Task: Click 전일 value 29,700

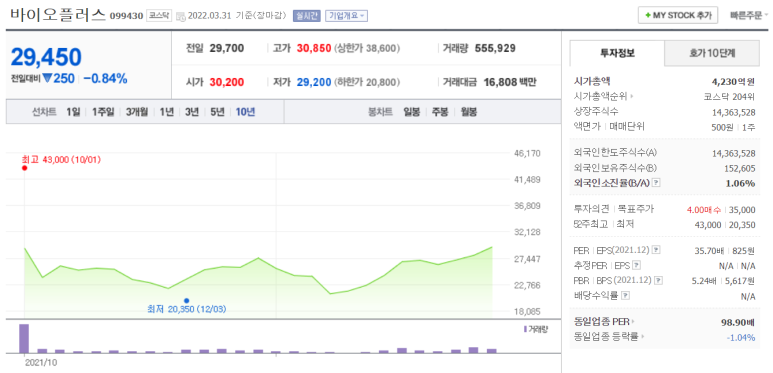Action: click(227, 48)
